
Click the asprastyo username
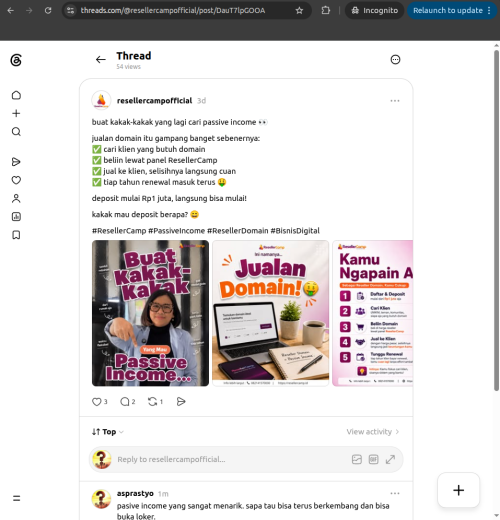point(135,493)
